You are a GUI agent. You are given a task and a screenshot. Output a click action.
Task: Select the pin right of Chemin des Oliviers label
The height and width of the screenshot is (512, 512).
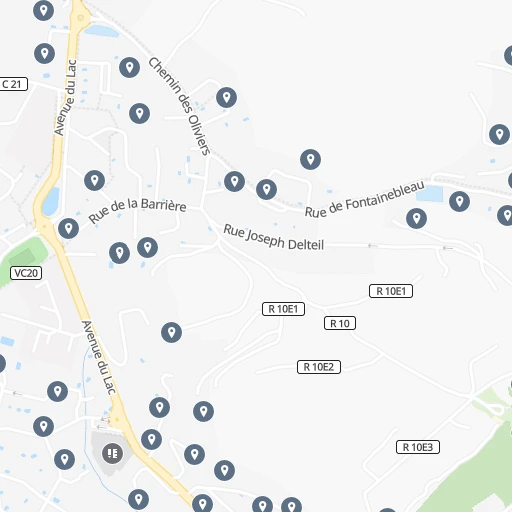click(x=226, y=97)
